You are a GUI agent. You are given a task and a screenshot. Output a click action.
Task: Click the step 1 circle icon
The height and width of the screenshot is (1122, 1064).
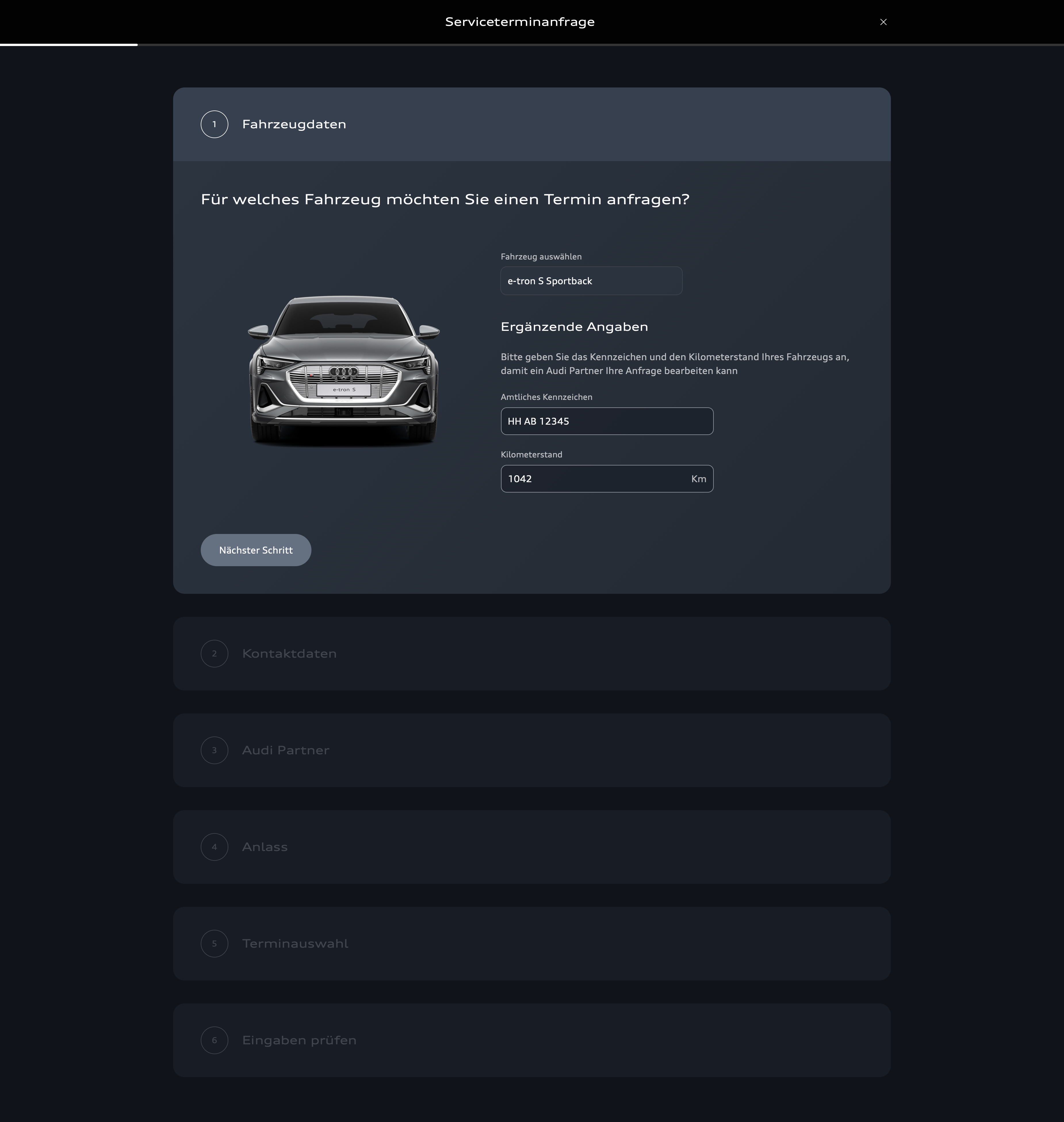pyautogui.click(x=215, y=124)
